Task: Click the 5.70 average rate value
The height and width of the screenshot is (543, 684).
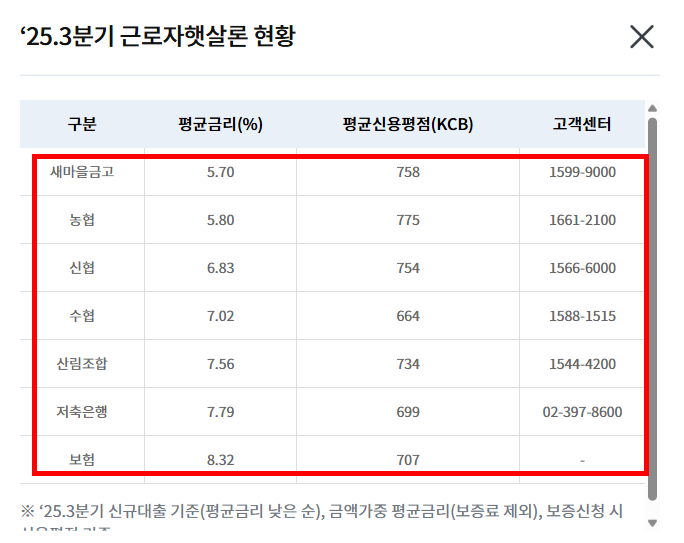Action: (x=220, y=172)
